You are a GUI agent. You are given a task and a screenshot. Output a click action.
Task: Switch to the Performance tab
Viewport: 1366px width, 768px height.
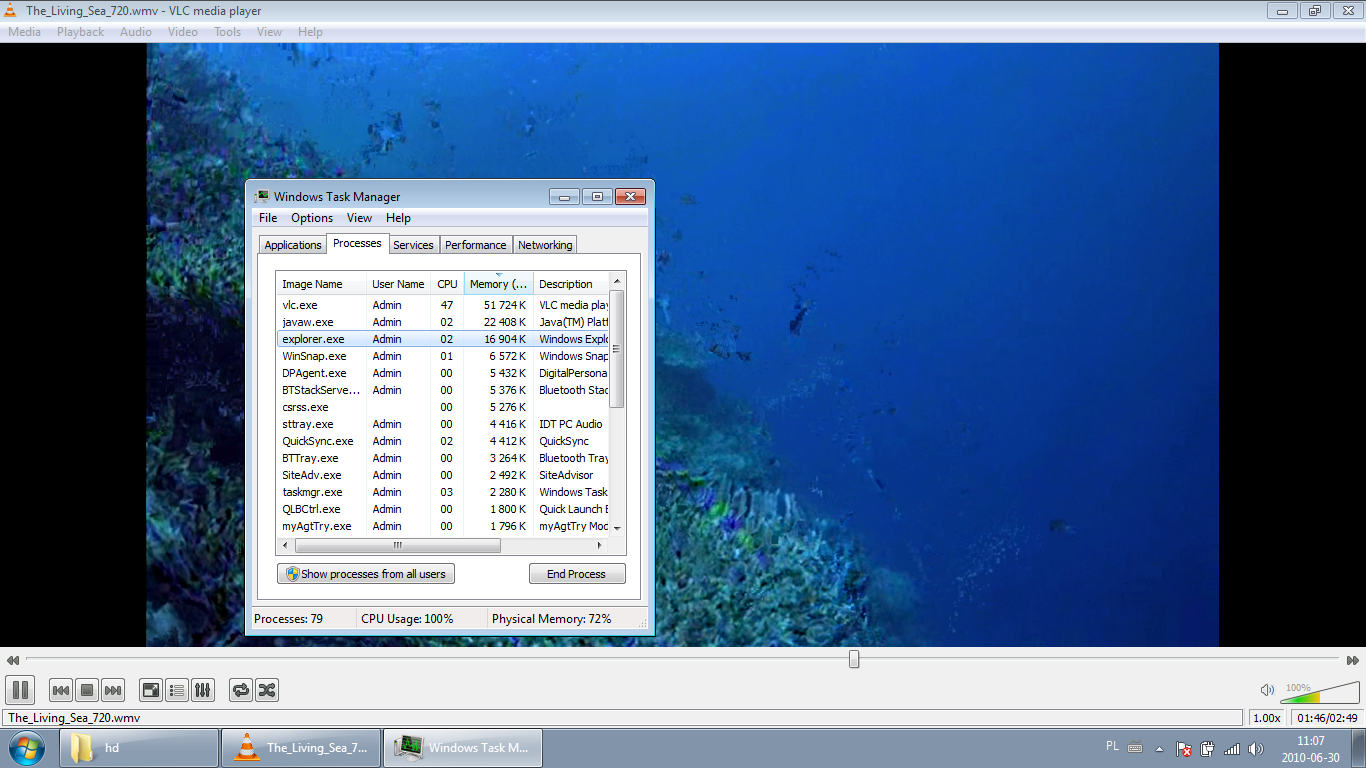click(x=476, y=245)
